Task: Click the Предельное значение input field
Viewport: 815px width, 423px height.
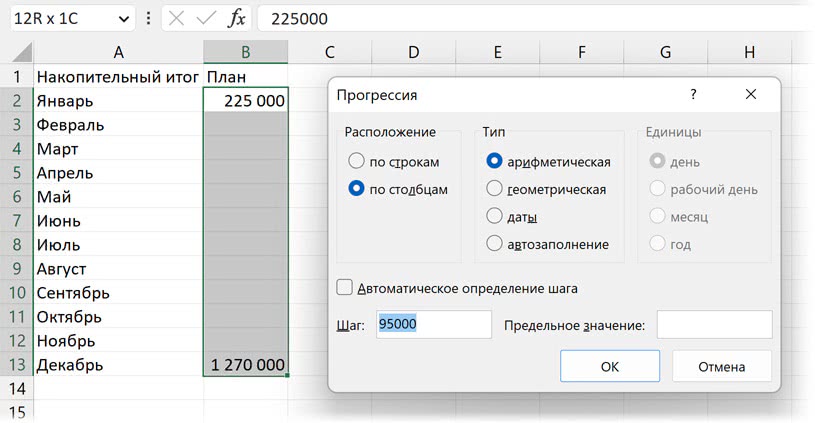Action: click(714, 324)
